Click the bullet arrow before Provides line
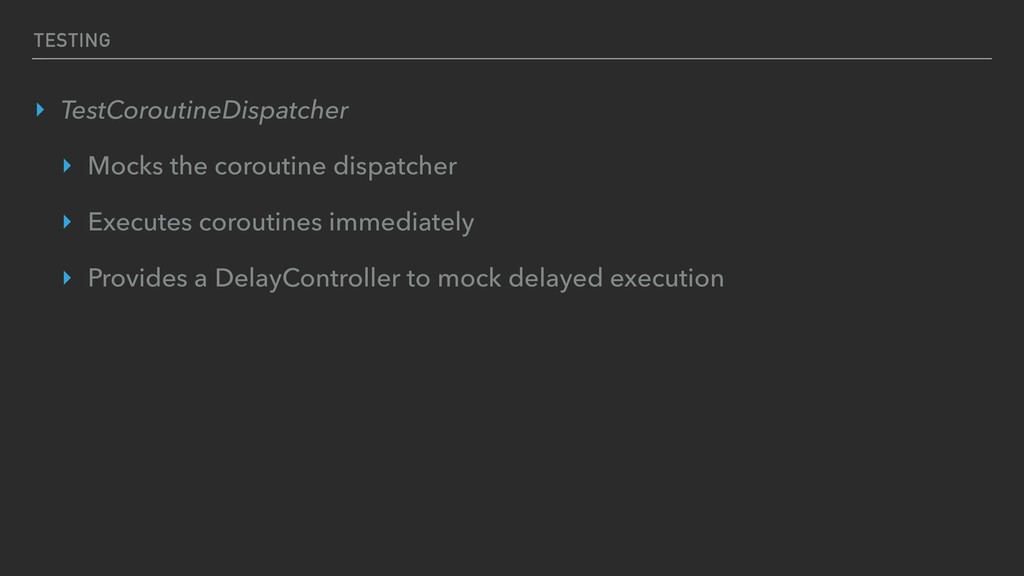1024x576 pixels. point(67,278)
